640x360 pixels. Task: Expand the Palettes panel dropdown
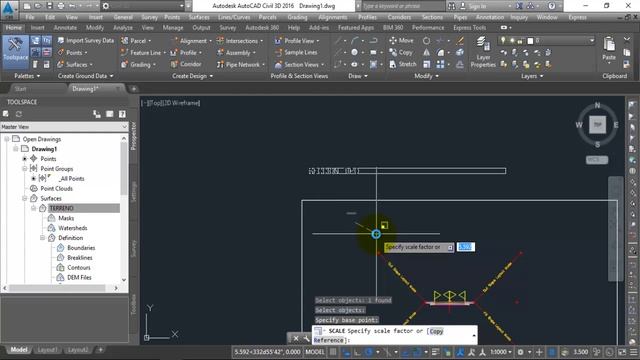(x=27, y=76)
